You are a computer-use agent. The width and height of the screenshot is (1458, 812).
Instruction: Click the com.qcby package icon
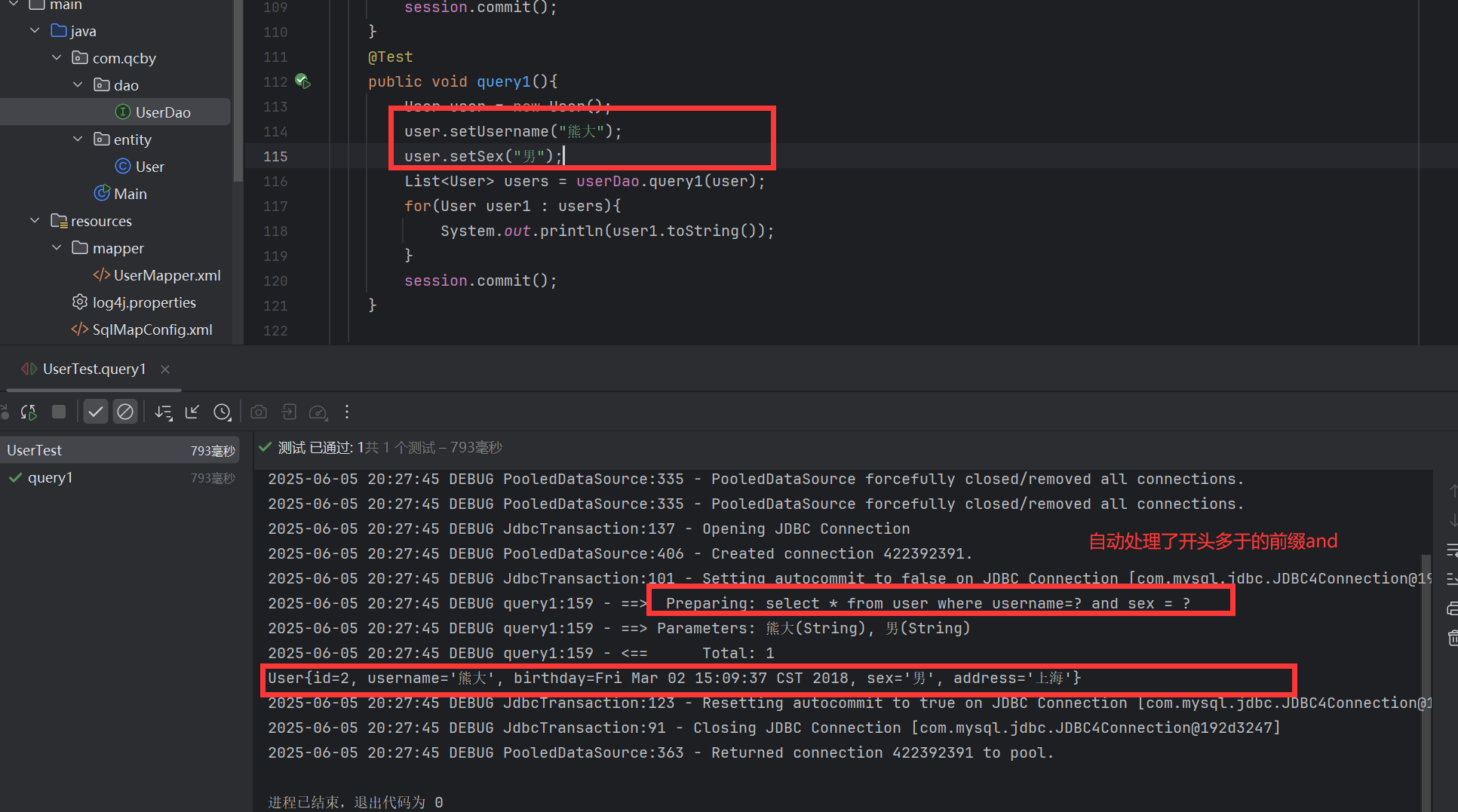tap(80, 57)
